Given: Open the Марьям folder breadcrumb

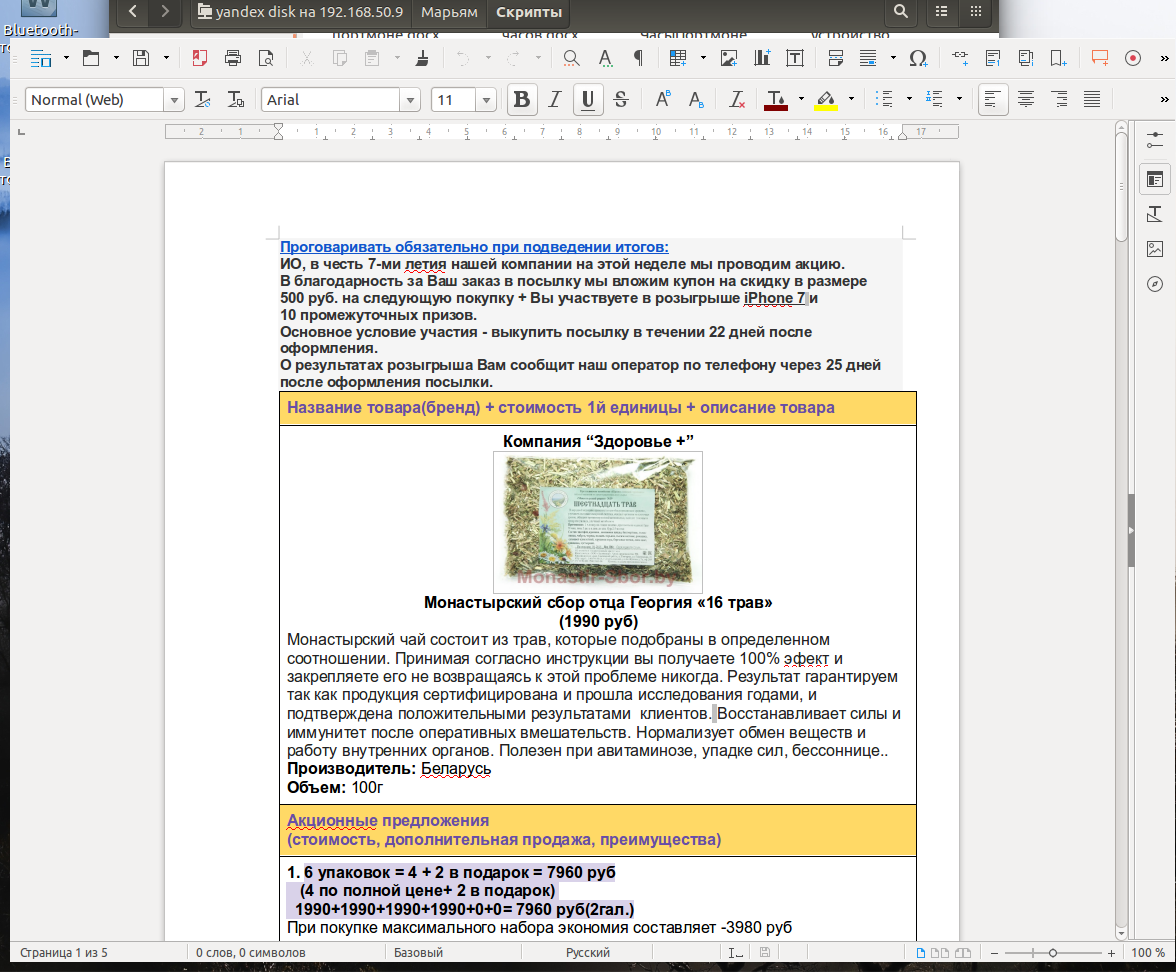Looking at the screenshot, I should pyautogui.click(x=449, y=12).
